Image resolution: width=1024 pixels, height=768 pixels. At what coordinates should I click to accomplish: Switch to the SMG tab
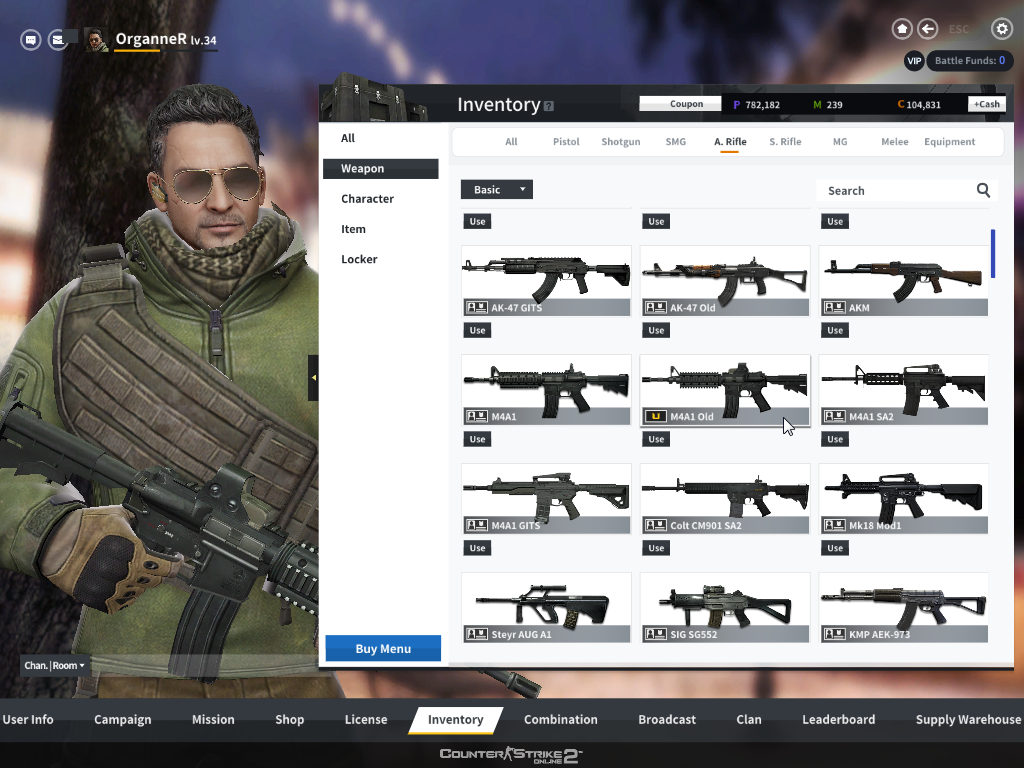point(675,142)
